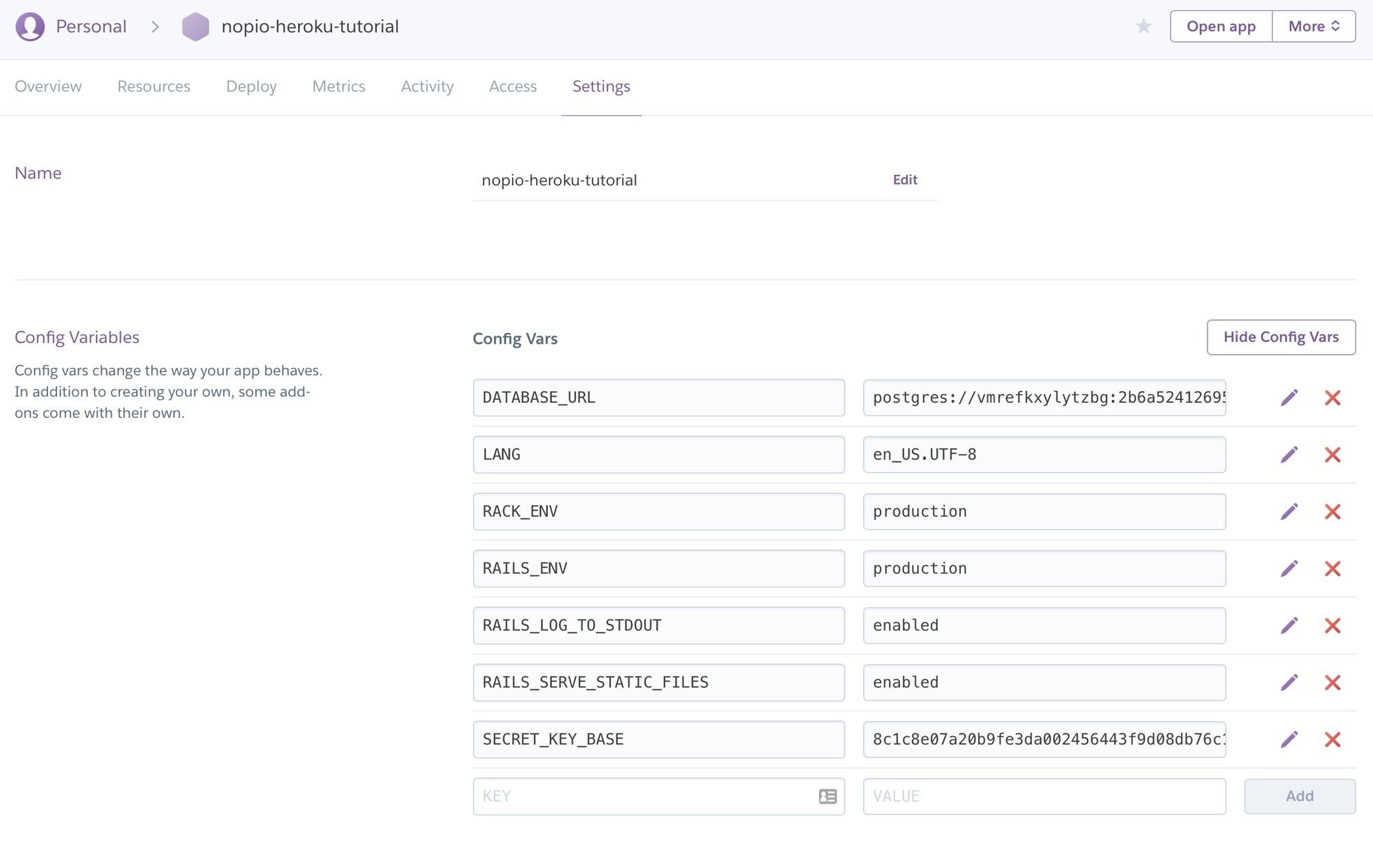This screenshot has width=1373, height=868.
Task: Click the Personal breadcrumb link
Action: pyautogui.click(x=91, y=27)
